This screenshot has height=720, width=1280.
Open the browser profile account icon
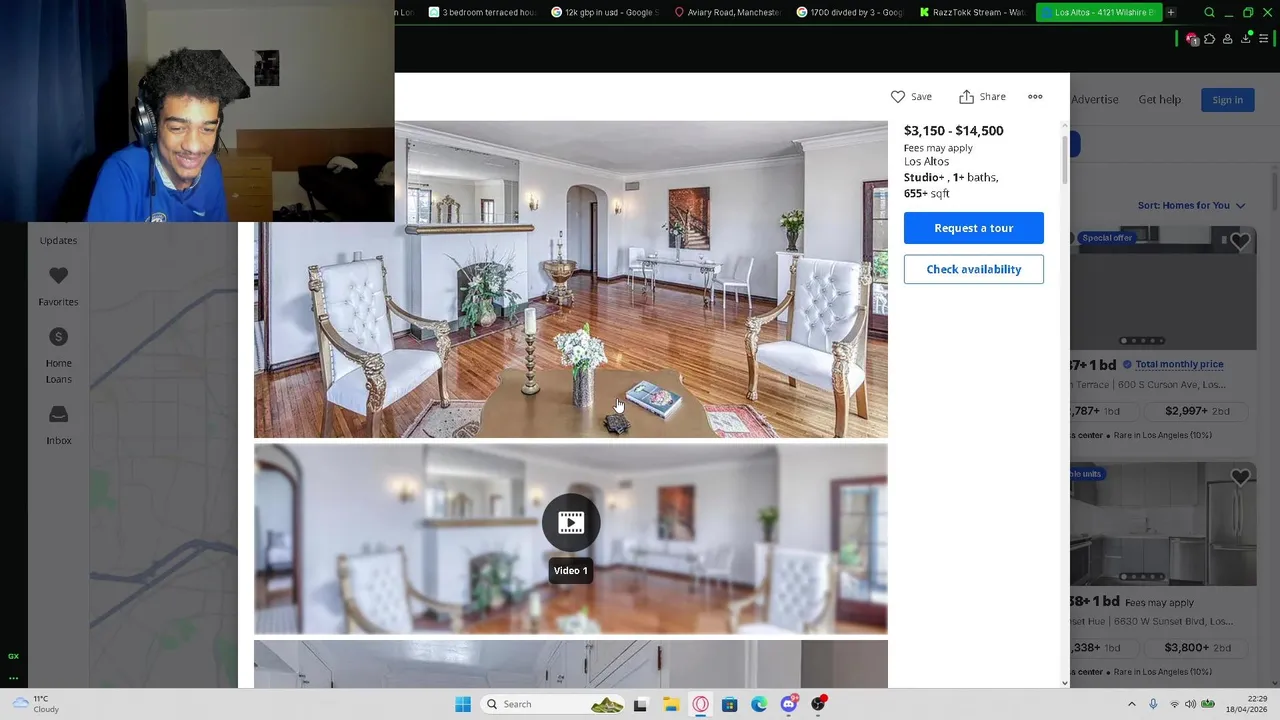pos(1228,39)
